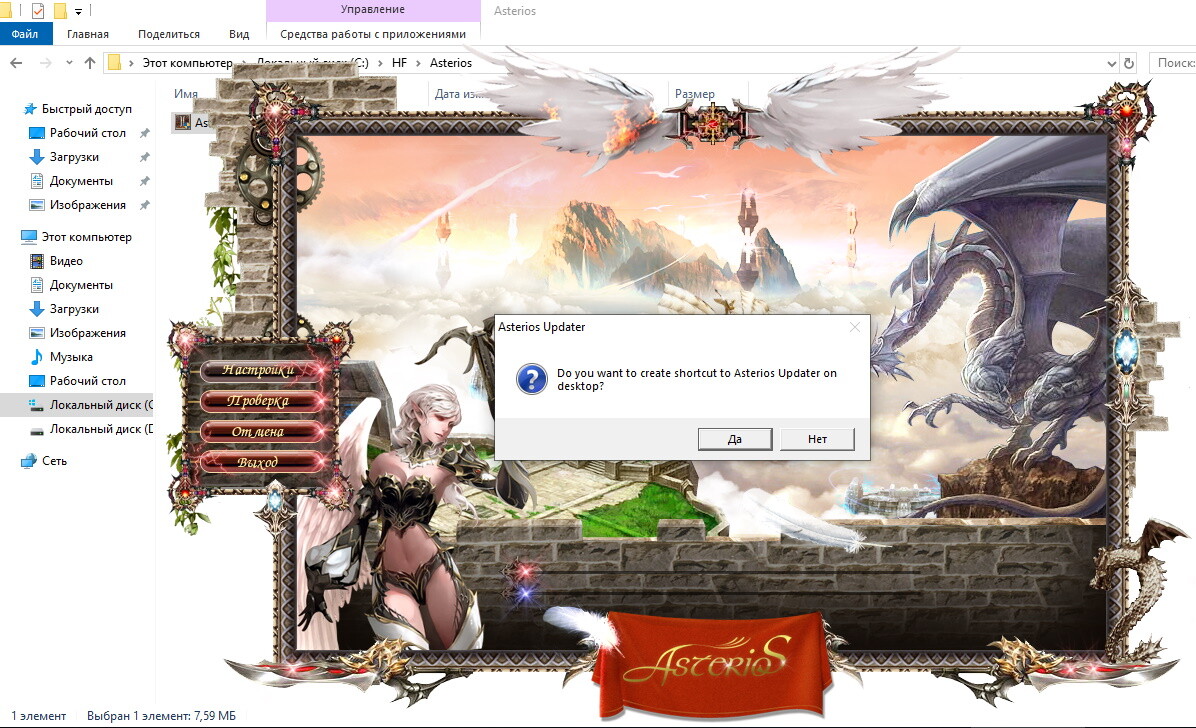
Task: Click the Up arrow navigation icon
Action: point(90,63)
